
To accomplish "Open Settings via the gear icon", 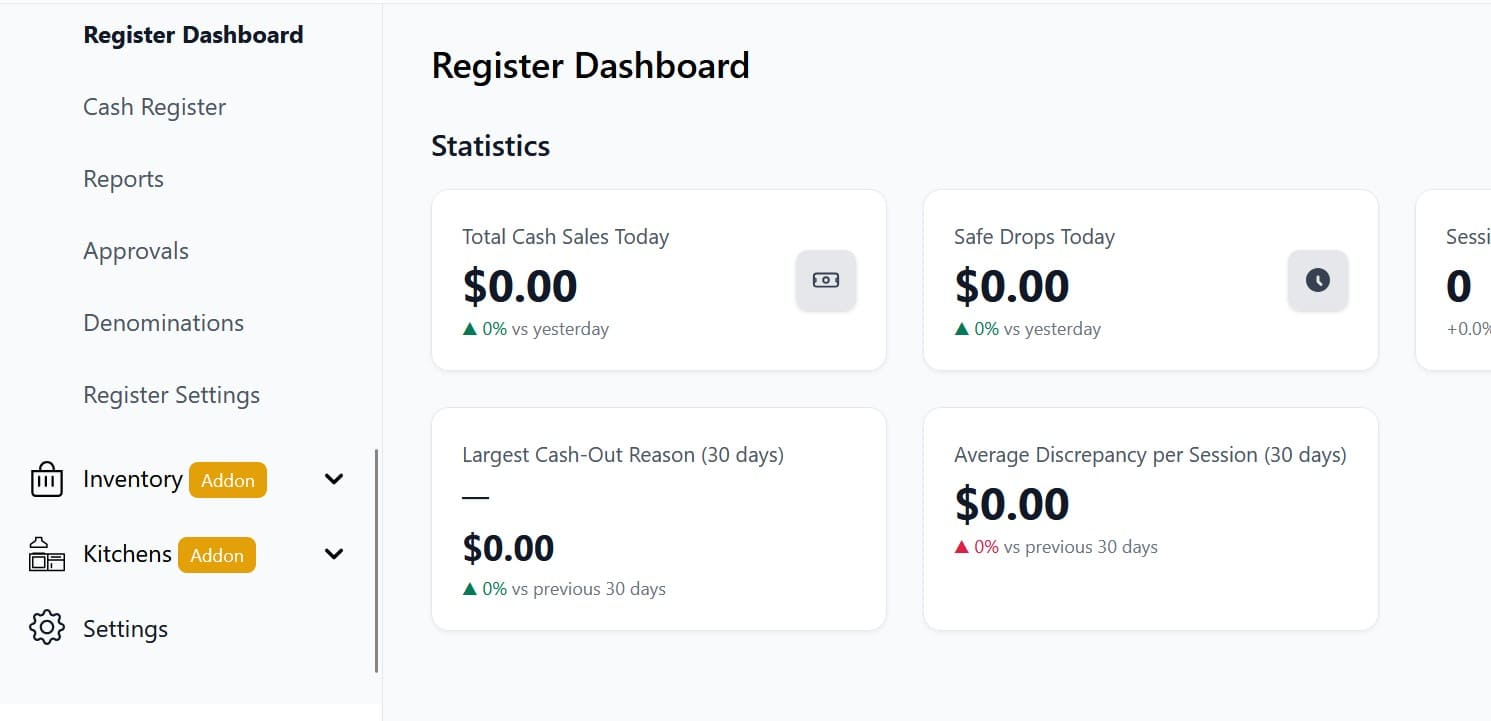I will coord(46,628).
